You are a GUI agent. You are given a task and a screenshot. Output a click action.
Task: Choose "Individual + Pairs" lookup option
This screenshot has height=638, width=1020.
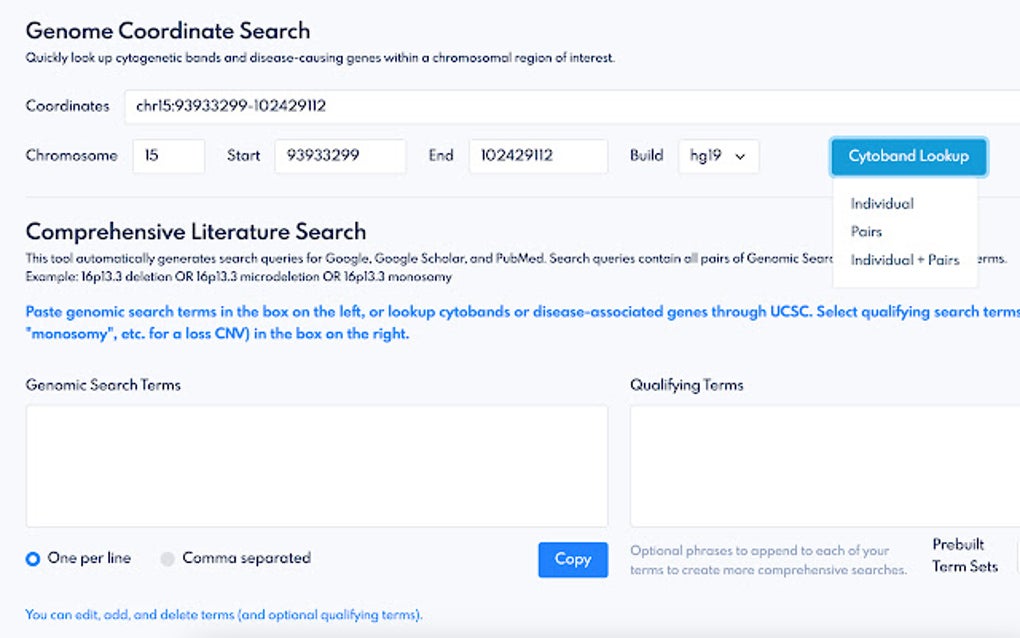(x=903, y=259)
